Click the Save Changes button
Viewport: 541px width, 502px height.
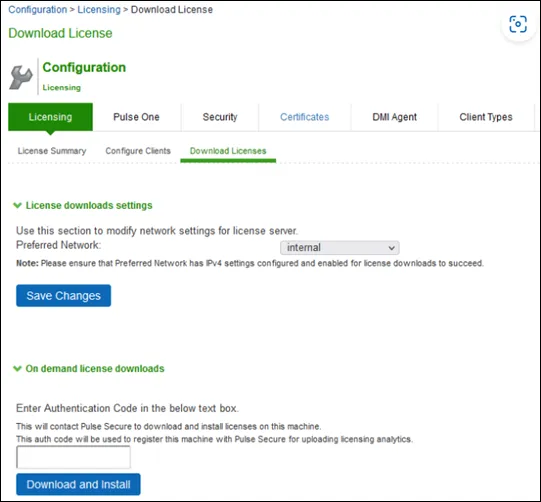pyautogui.click(x=63, y=296)
